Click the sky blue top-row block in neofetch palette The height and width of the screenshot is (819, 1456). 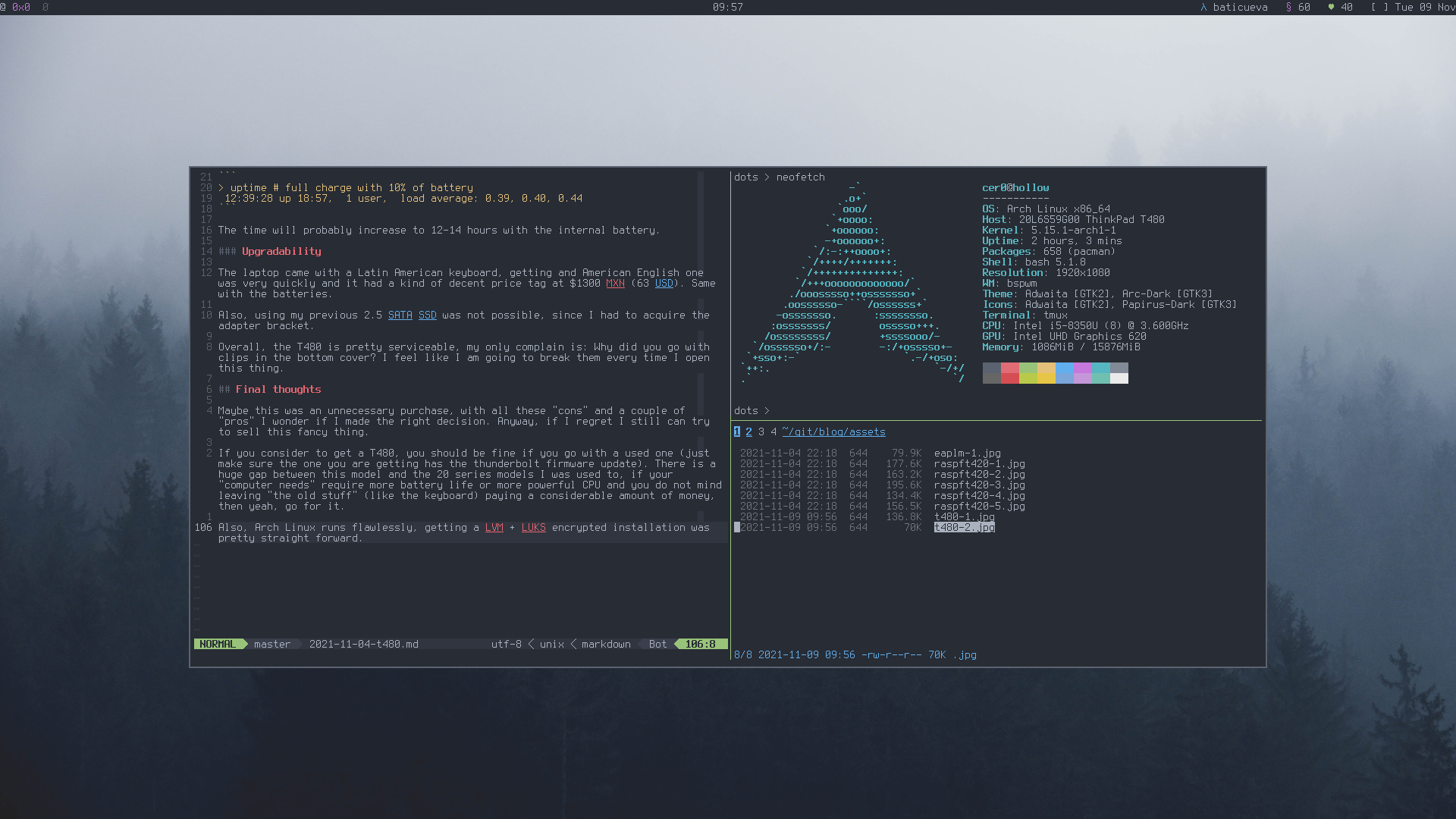[x=1064, y=368]
